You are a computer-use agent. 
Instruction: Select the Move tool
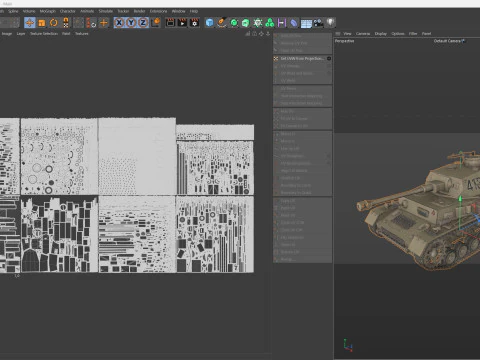(x=30, y=23)
